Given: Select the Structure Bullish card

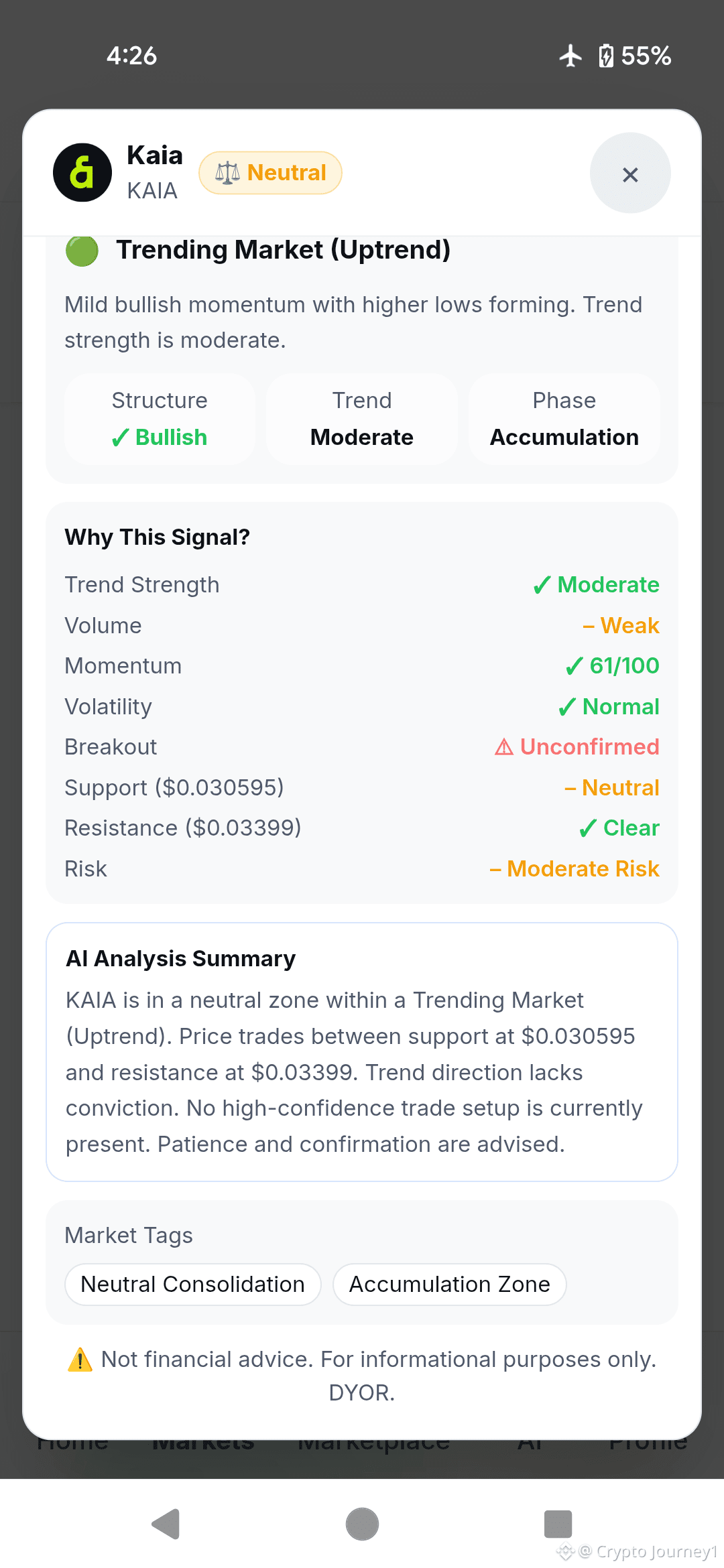Looking at the screenshot, I should [x=160, y=419].
